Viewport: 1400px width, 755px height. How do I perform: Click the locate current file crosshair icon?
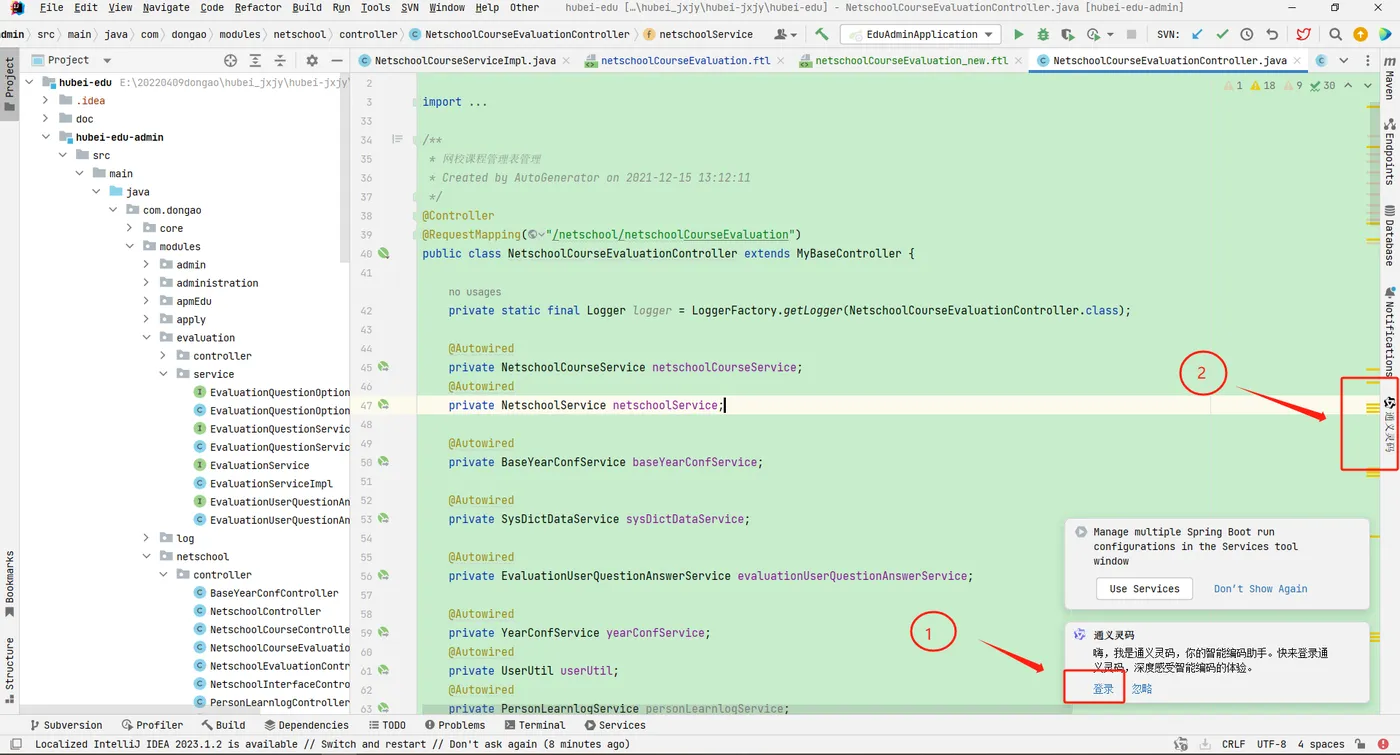230,60
